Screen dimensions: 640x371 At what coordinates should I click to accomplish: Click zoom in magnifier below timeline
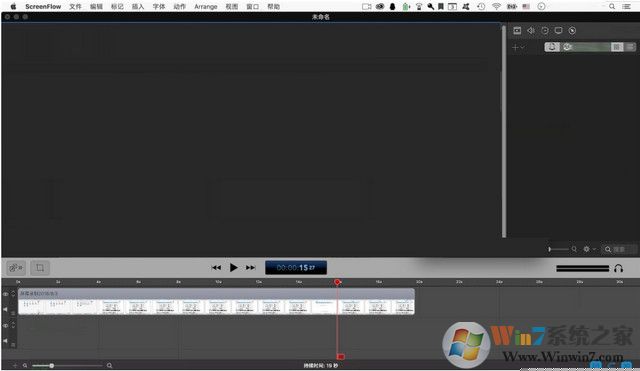click(x=109, y=366)
